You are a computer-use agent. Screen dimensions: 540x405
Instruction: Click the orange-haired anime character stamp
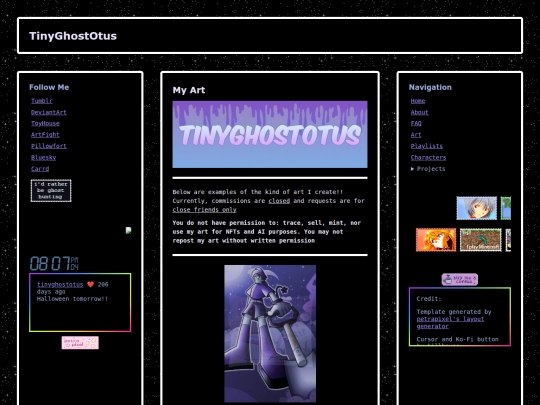(x=436, y=240)
